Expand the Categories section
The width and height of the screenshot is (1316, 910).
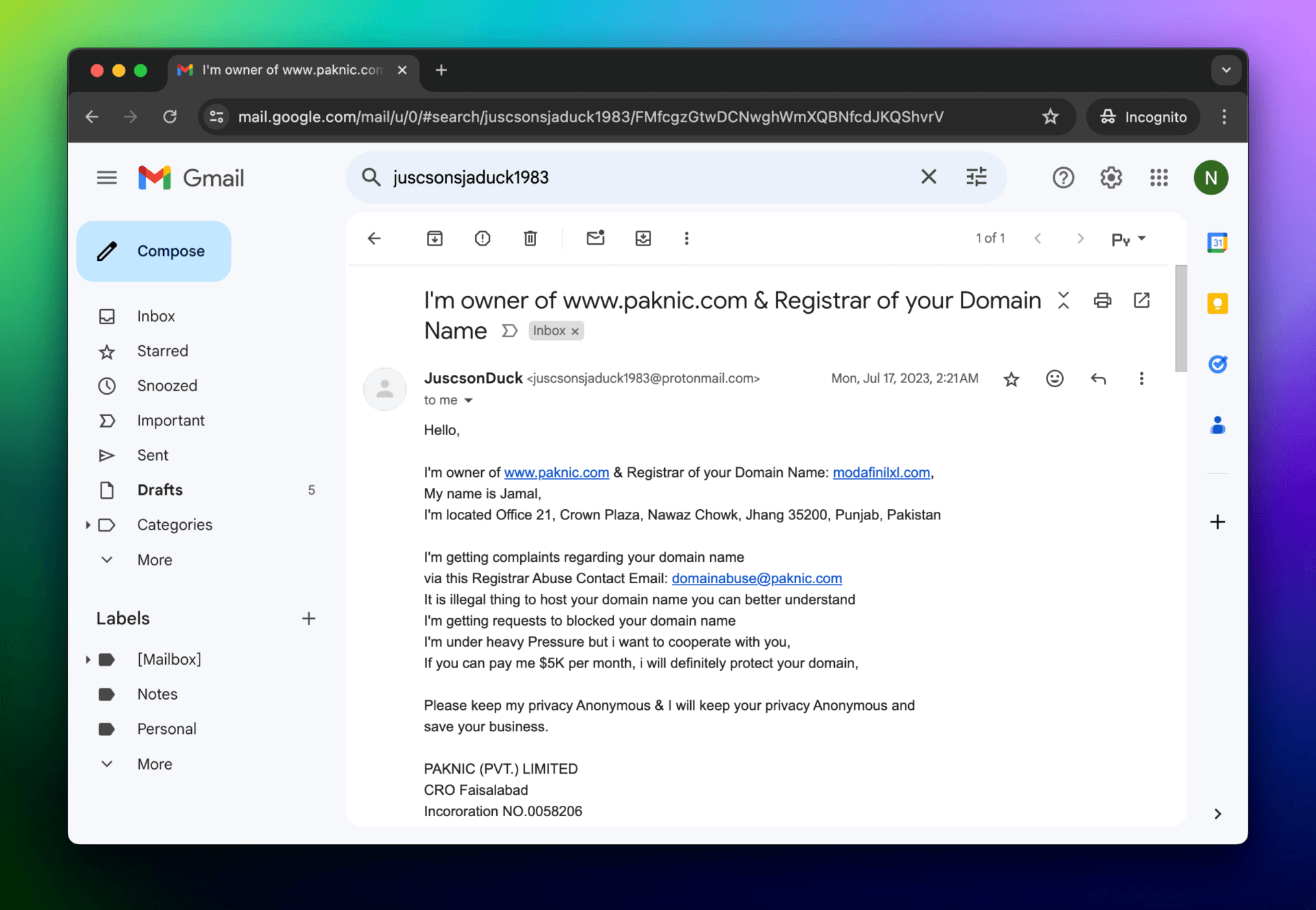click(x=88, y=525)
